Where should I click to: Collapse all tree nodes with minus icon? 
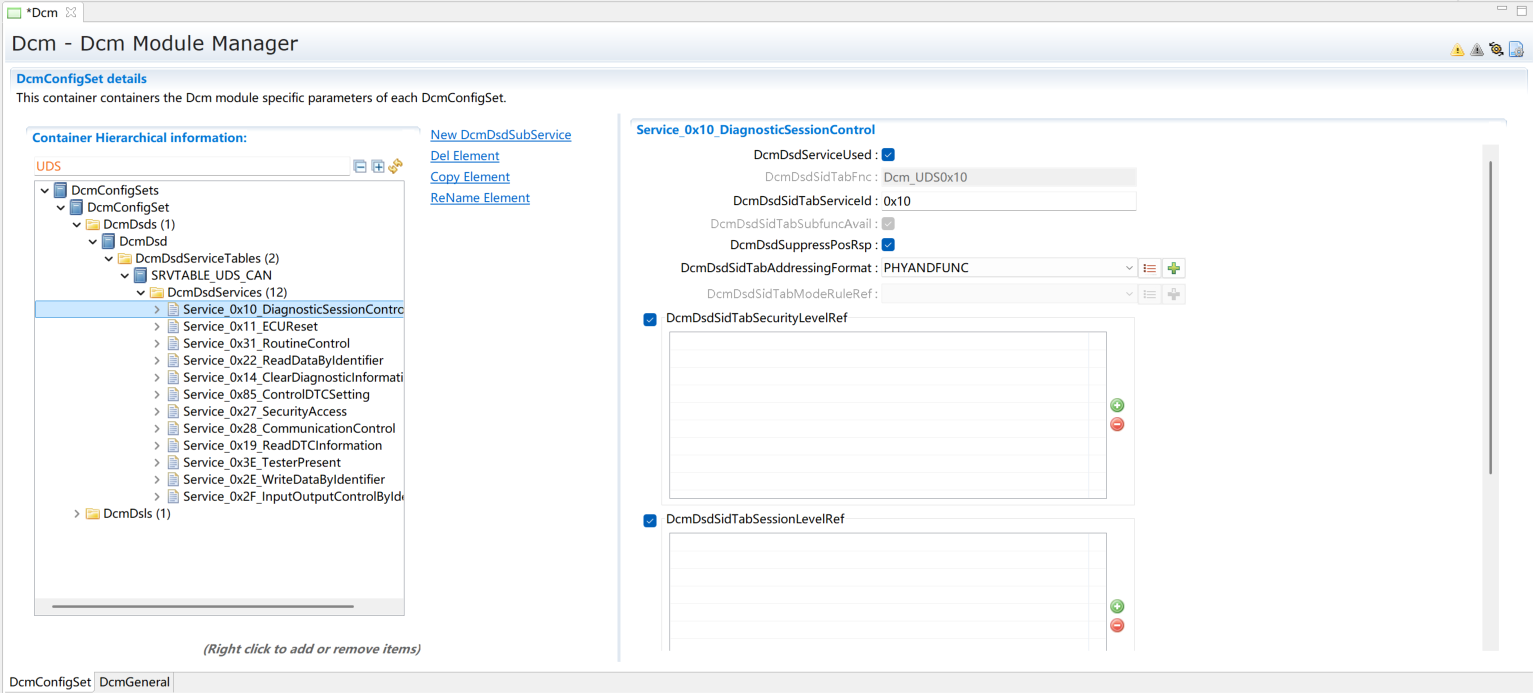point(360,166)
